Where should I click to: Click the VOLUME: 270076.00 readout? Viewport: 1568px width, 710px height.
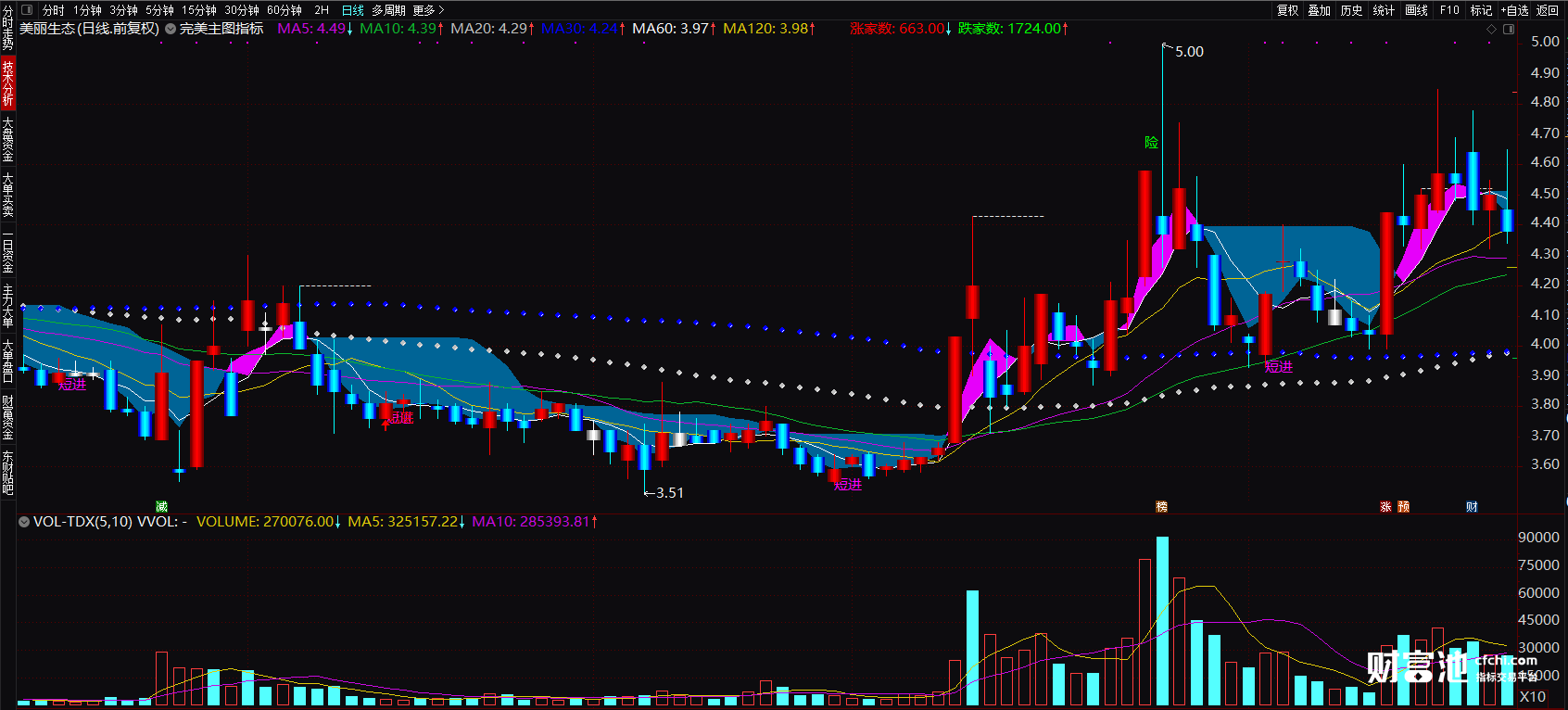(269, 522)
